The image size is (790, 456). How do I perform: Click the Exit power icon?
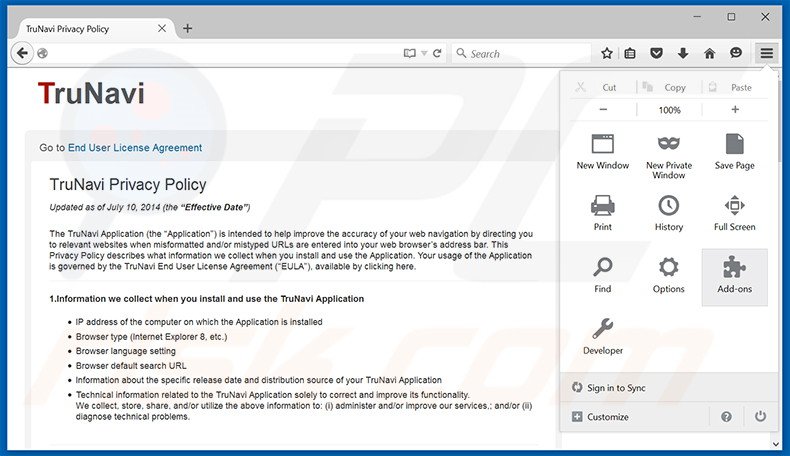coord(760,416)
